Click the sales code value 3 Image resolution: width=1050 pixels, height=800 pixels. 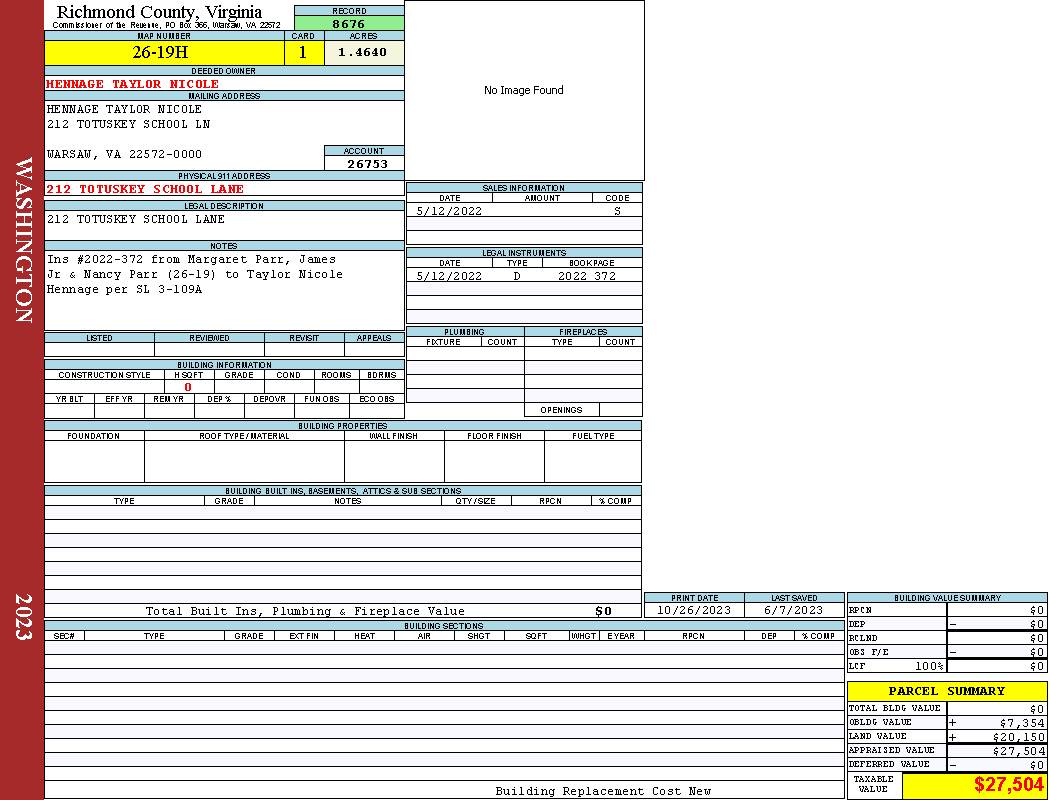point(617,211)
